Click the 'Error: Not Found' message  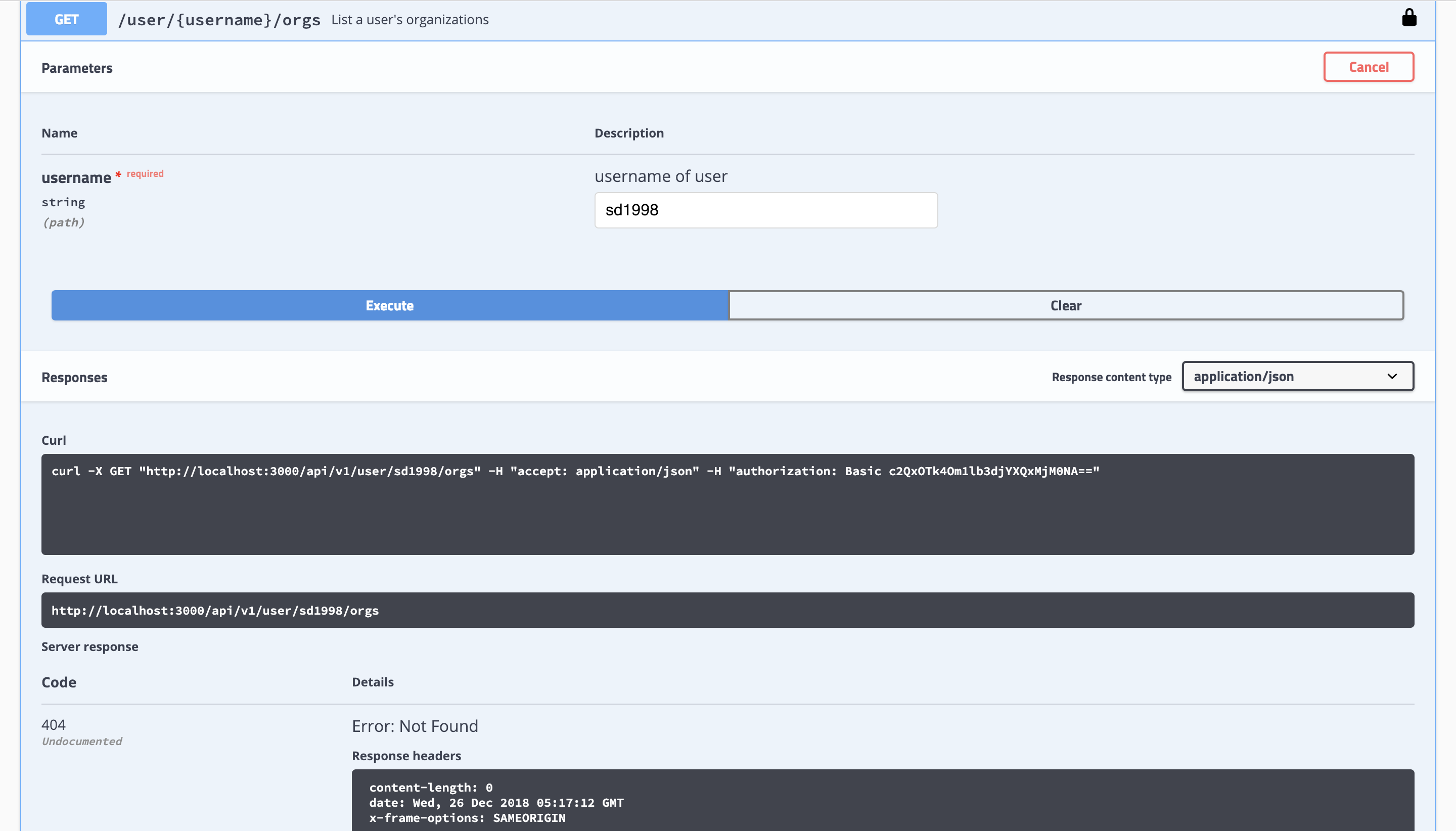pyautogui.click(x=415, y=725)
